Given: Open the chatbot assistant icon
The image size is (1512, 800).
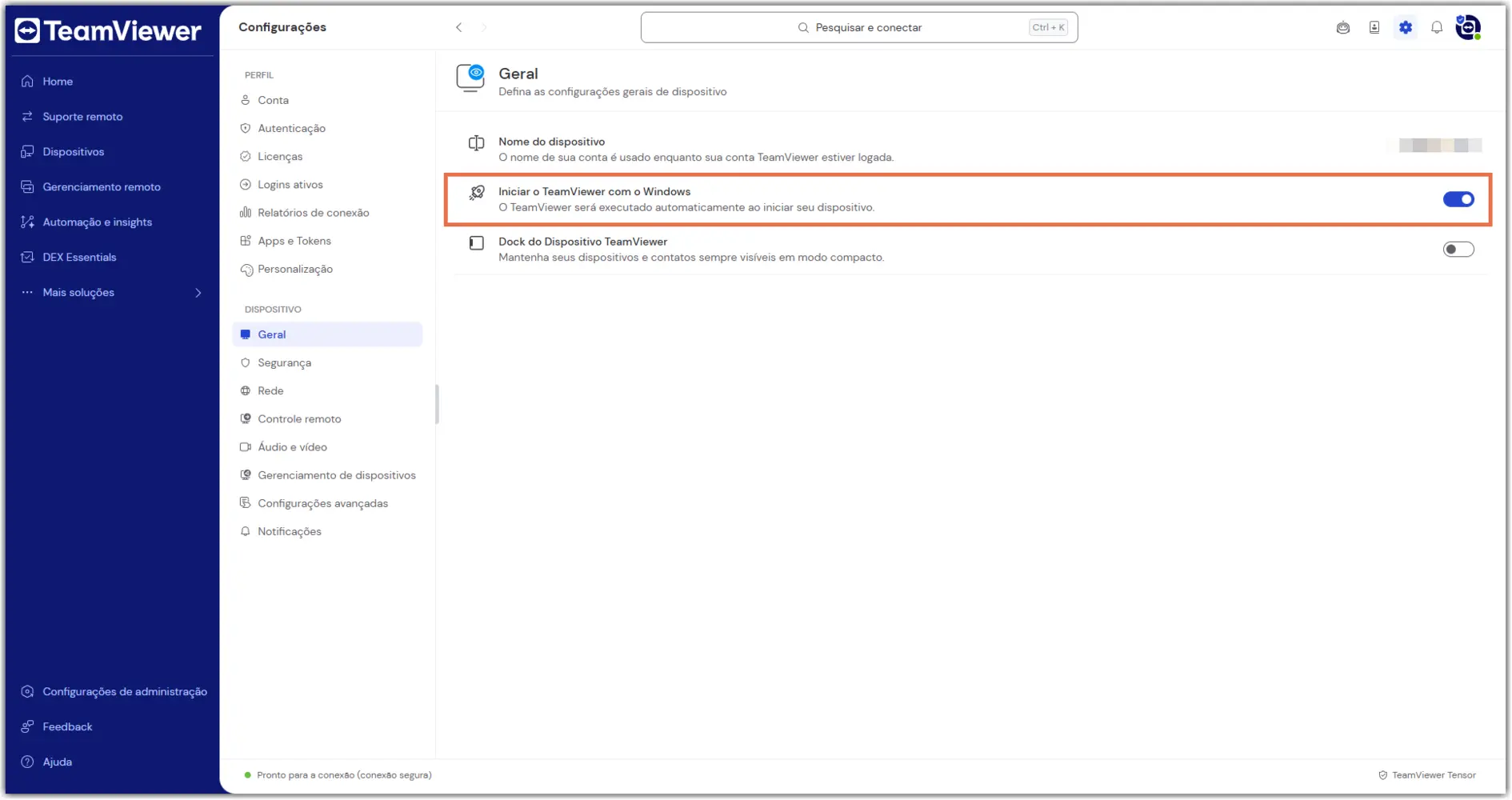Looking at the screenshot, I should (1343, 27).
